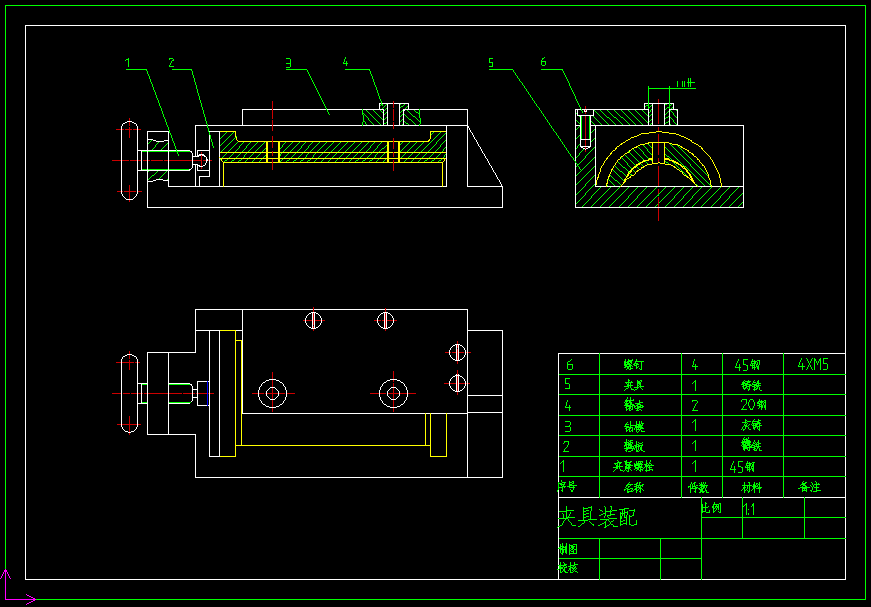Select the 1:1 scale value

749,509
